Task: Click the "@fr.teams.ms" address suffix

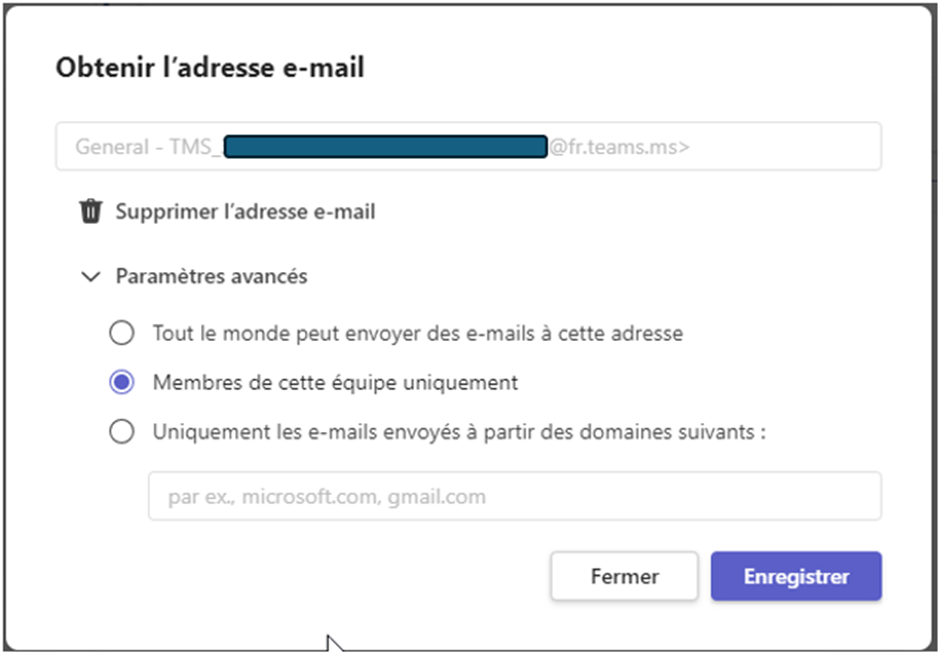Action: click(619, 147)
